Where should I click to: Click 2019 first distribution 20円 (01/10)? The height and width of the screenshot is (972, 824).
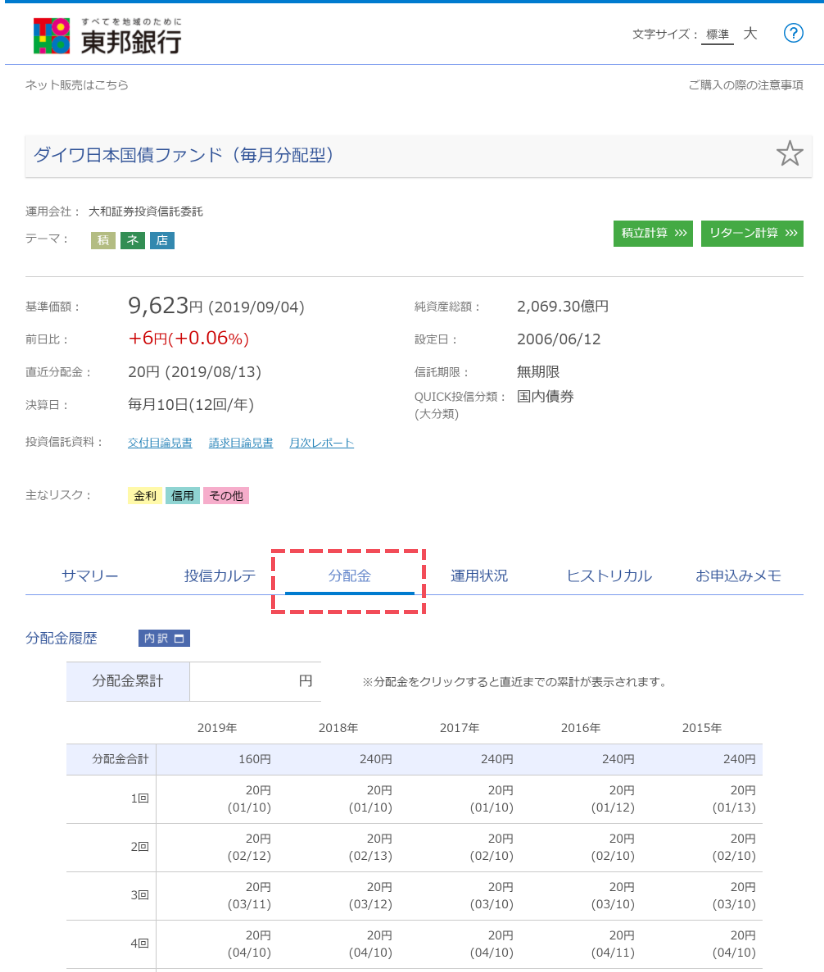pyautogui.click(x=249, y=798)
